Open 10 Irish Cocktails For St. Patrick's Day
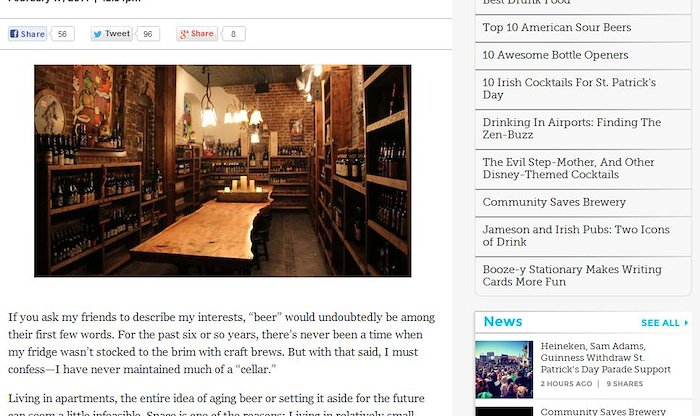Image resolution: width=700 pixels, height=416 pixels. coord(569,88)
